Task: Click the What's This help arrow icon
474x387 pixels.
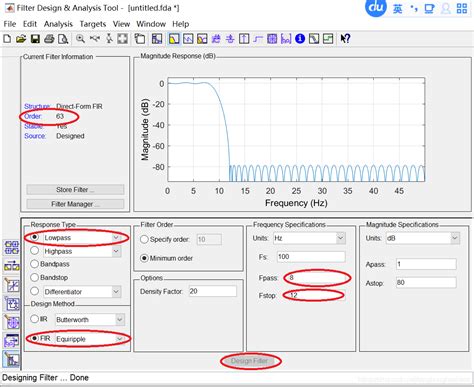Action: pos(345,39)
